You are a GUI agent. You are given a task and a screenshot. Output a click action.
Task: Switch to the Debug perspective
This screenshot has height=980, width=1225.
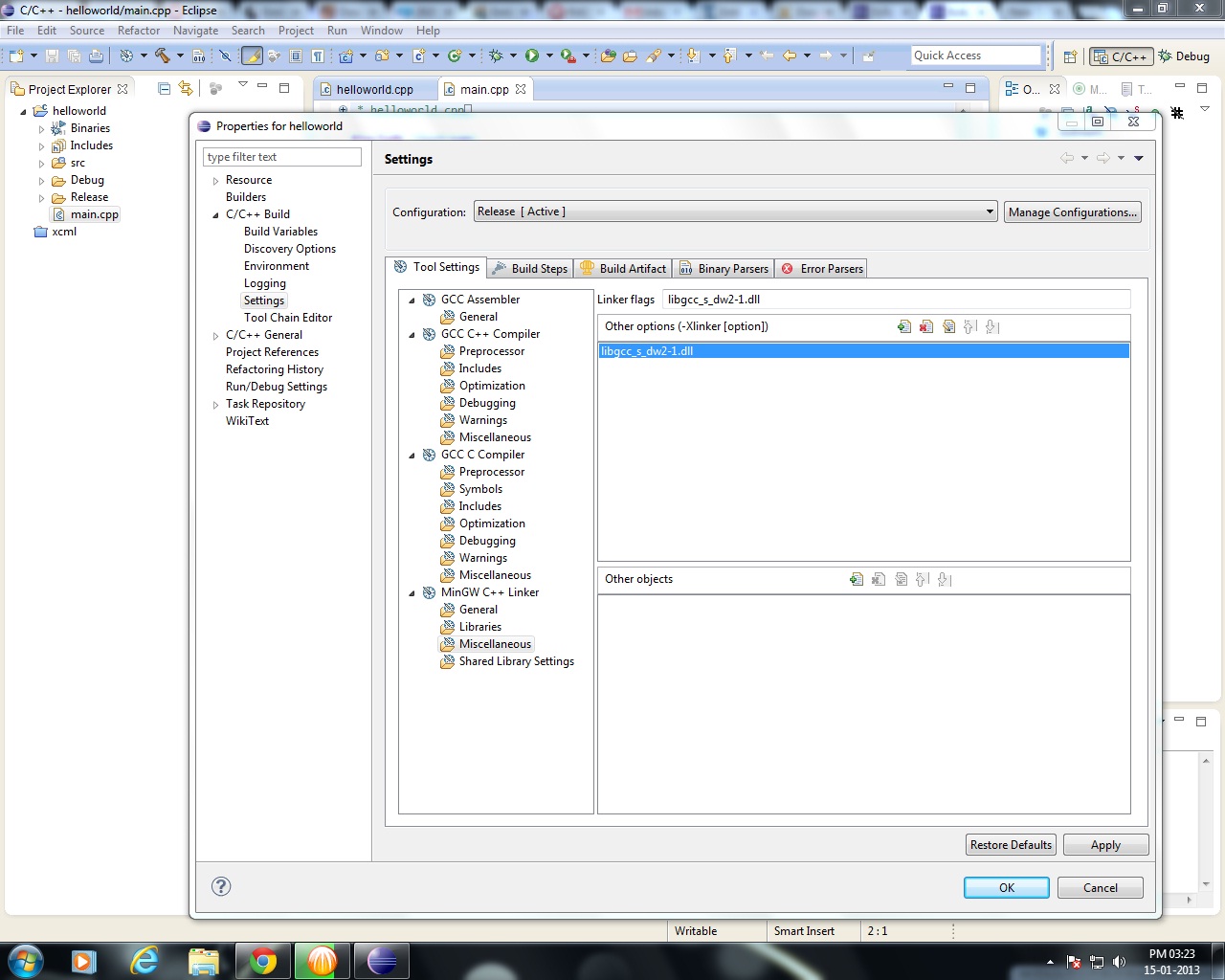1184,56
